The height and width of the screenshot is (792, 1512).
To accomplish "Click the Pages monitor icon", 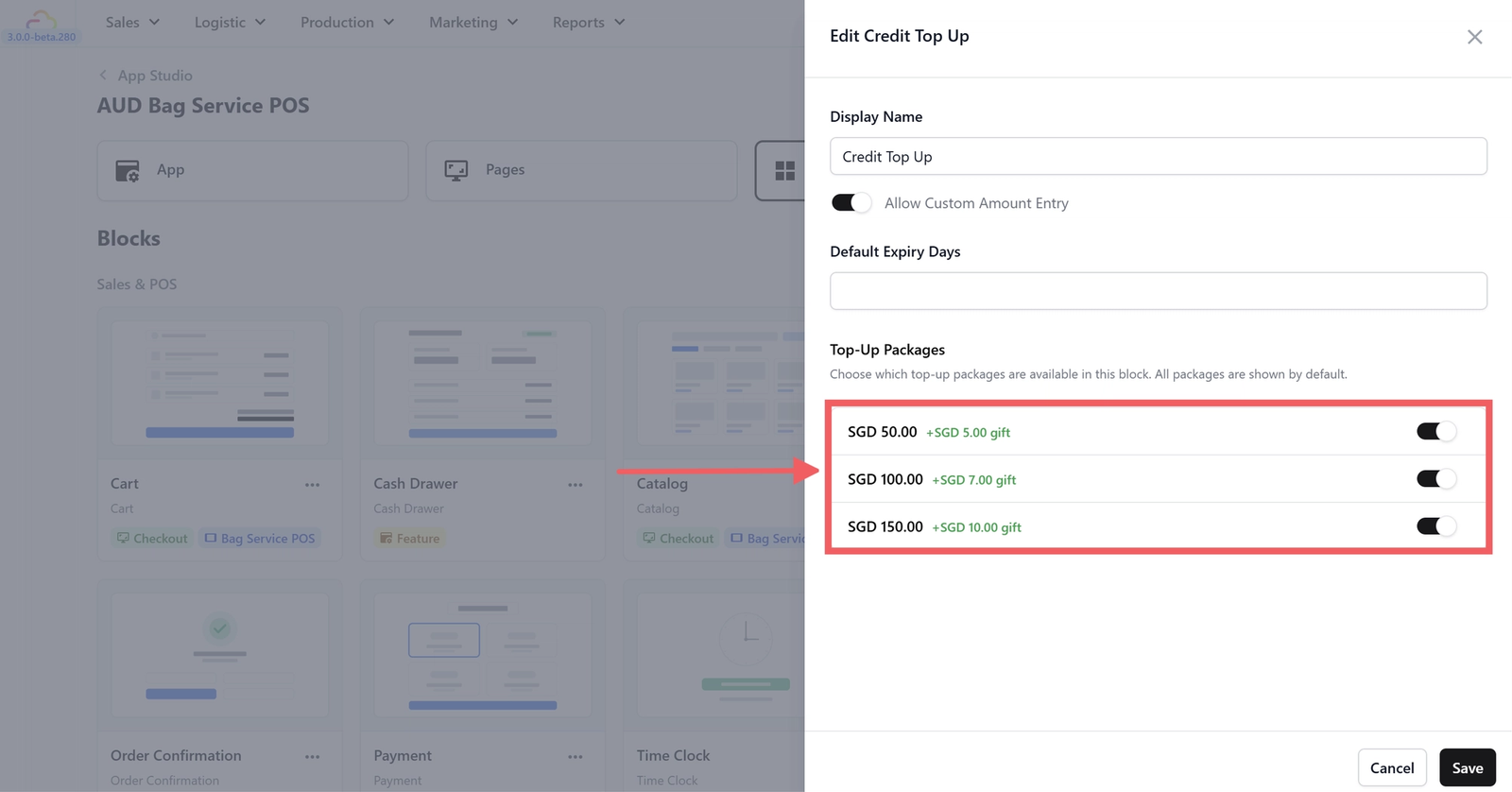I will 456,170.
